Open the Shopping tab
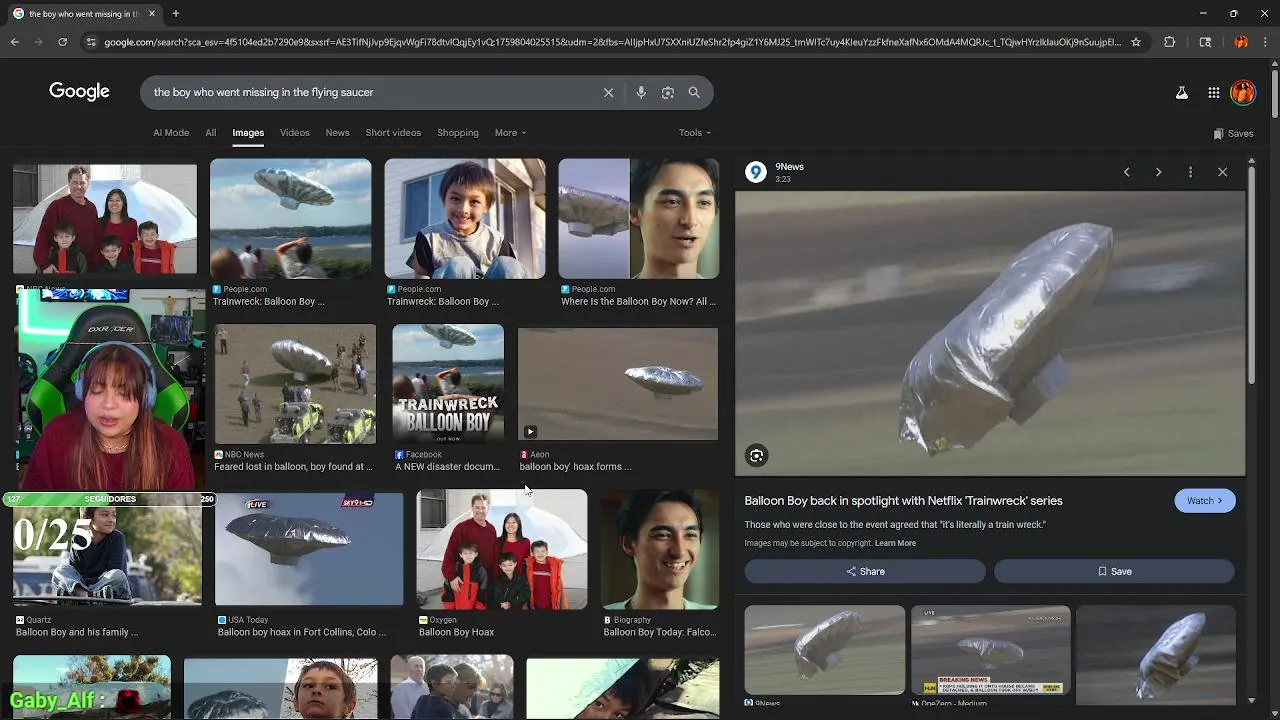The height and width of the screenshot is (720, 1280). click(457, 133)
